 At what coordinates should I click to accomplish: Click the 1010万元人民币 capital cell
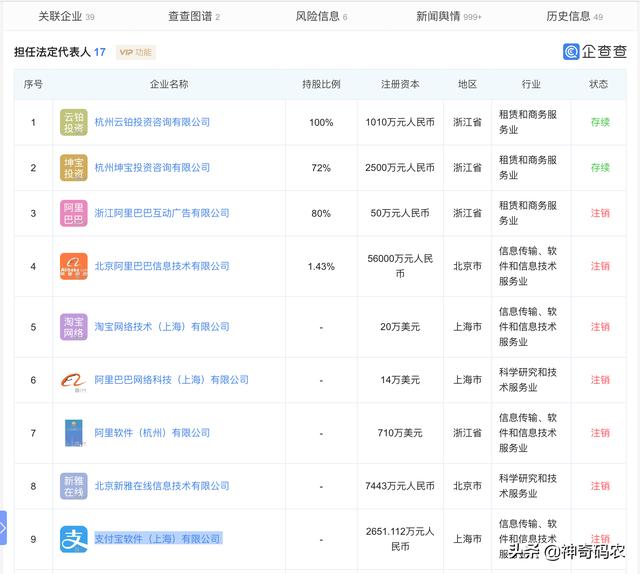[400, 122]
